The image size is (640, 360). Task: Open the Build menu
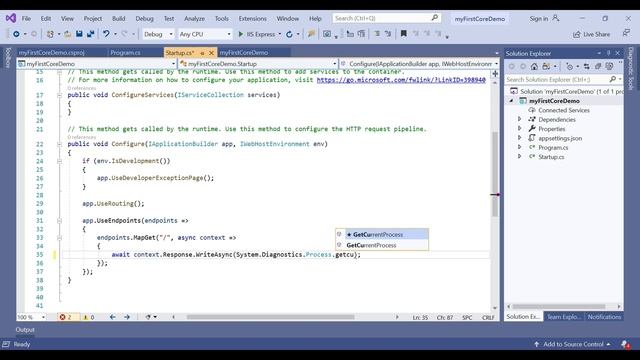click(x=118, y=19)
